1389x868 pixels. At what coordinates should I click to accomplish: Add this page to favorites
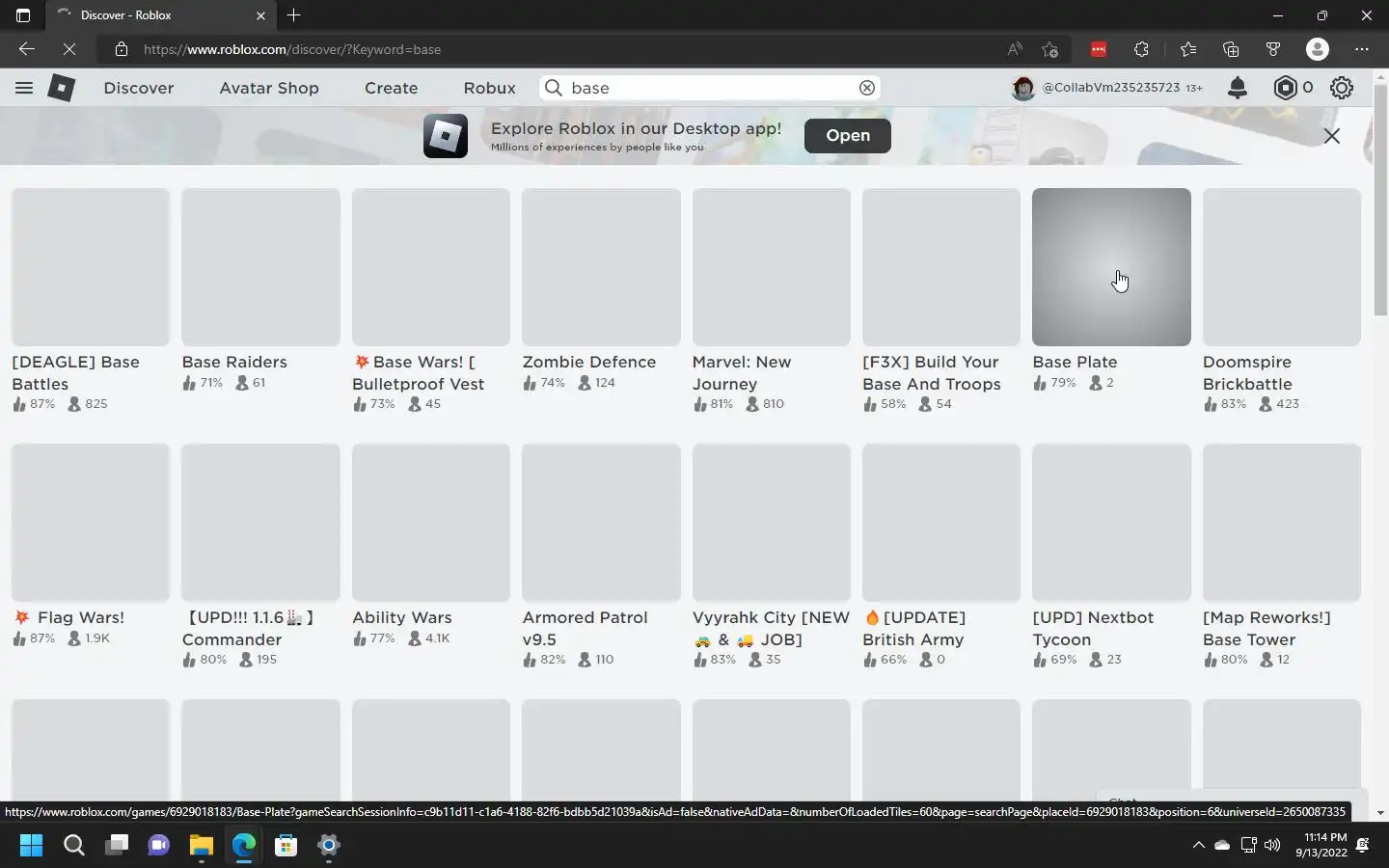pyautogui.click(x=1050, y=49)
